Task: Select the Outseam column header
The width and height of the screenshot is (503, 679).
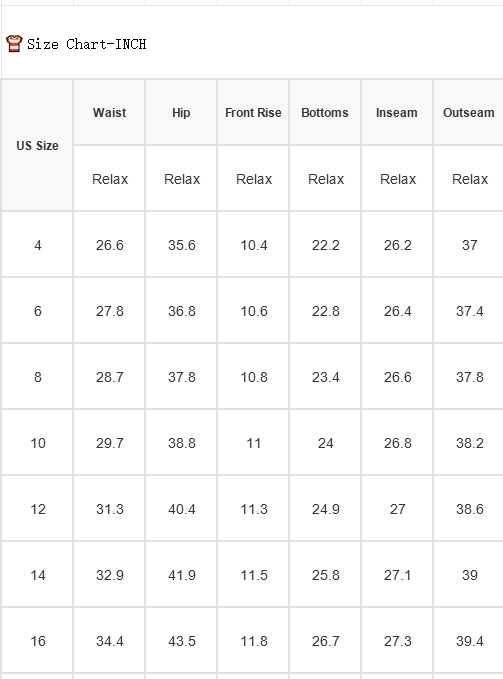Action: click(468, 113)
